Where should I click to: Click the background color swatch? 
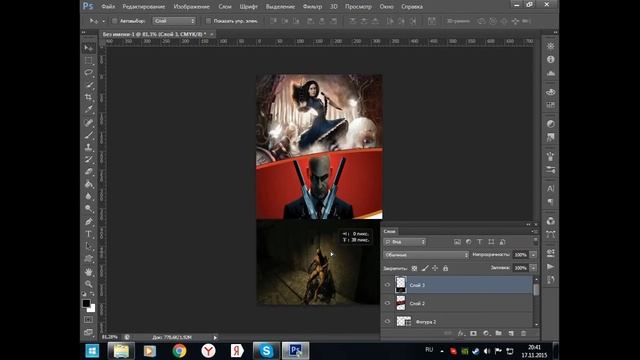tap(91, 309)
